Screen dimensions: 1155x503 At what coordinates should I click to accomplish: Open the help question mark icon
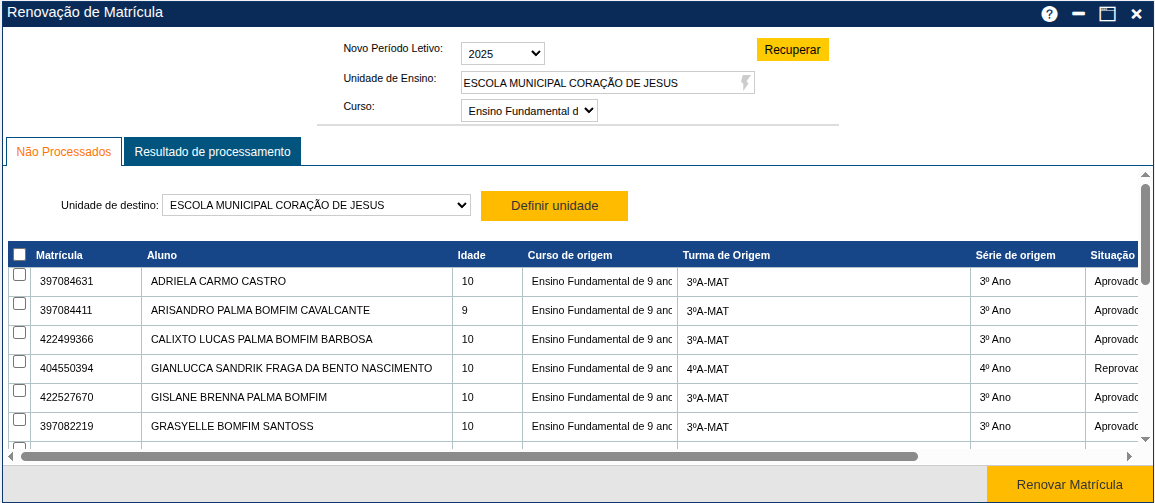click(x=1049, y=14)
